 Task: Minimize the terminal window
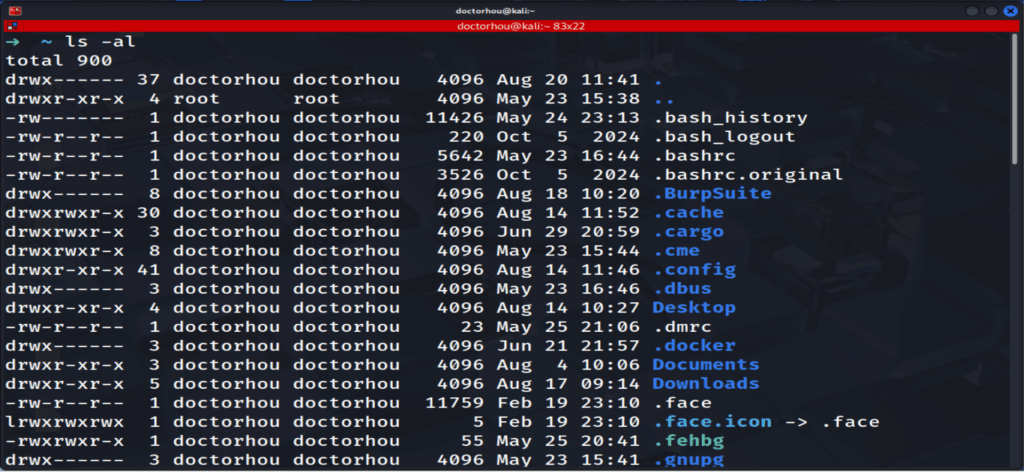(972, 11)
